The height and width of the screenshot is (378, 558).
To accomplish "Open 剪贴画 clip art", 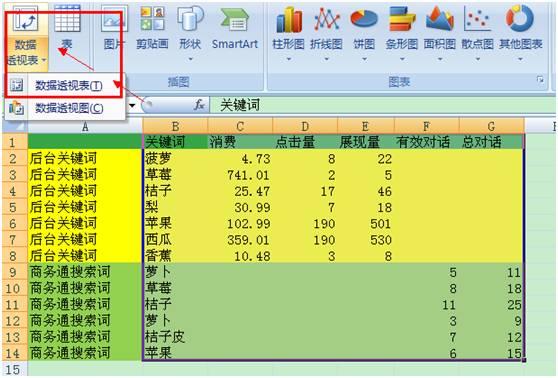I will click(152, 28).
